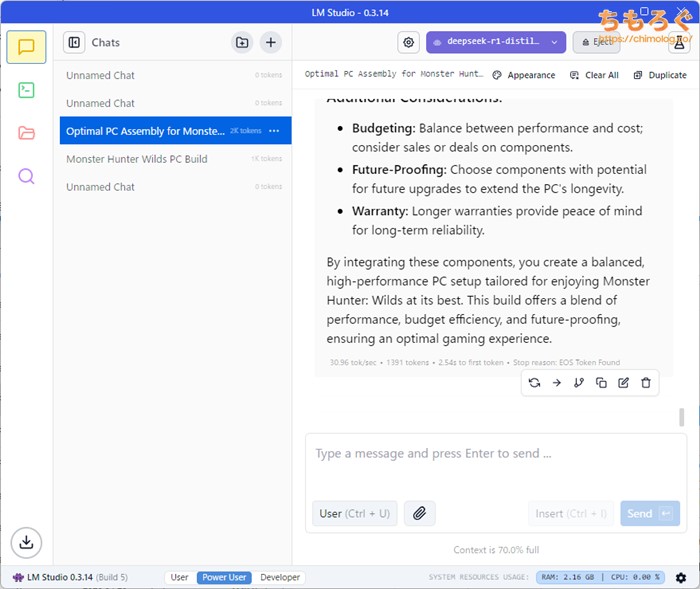
Task: Open Appearance options
Action: pos(524,75)
